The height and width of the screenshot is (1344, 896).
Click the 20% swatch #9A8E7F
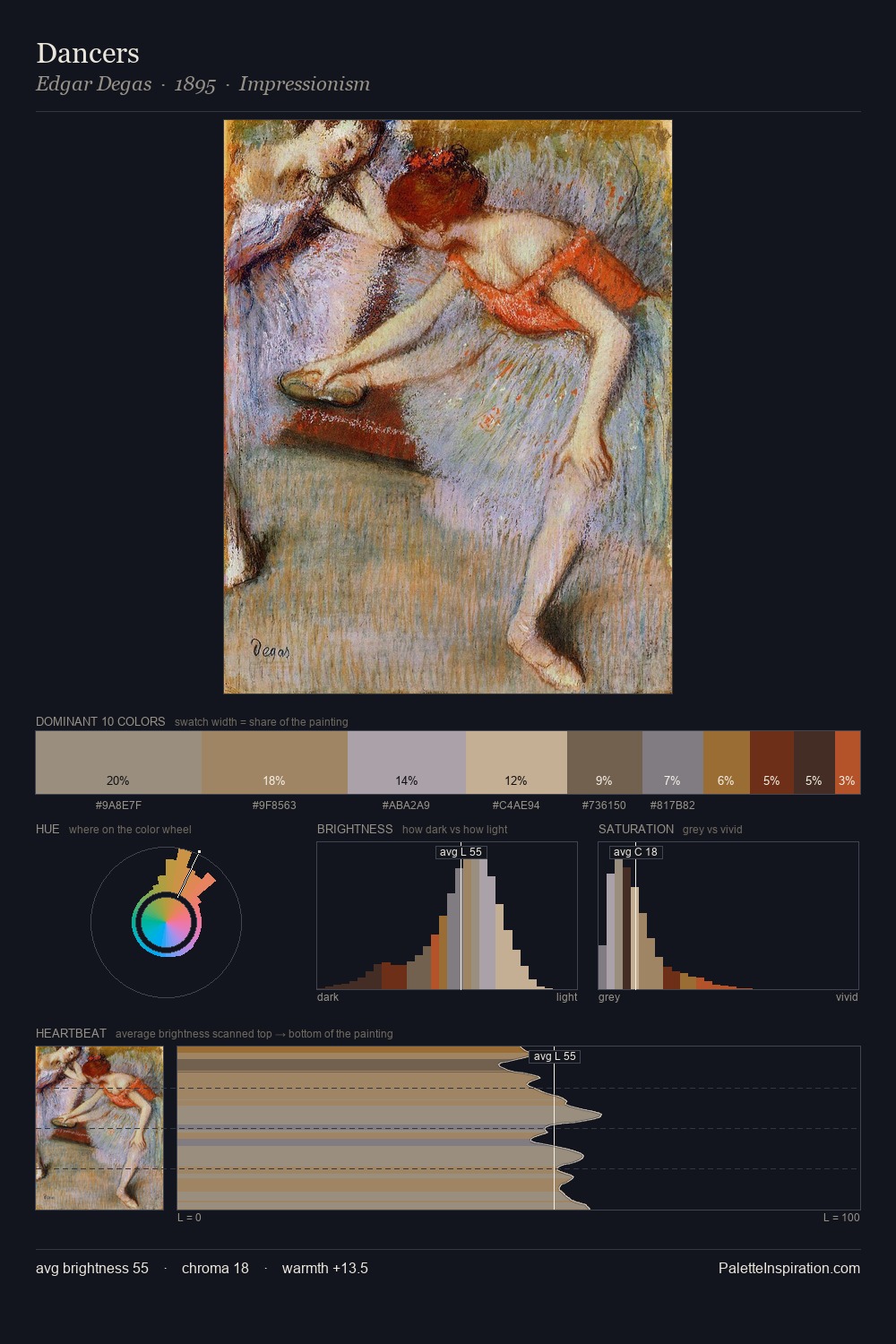coord(118,762)
